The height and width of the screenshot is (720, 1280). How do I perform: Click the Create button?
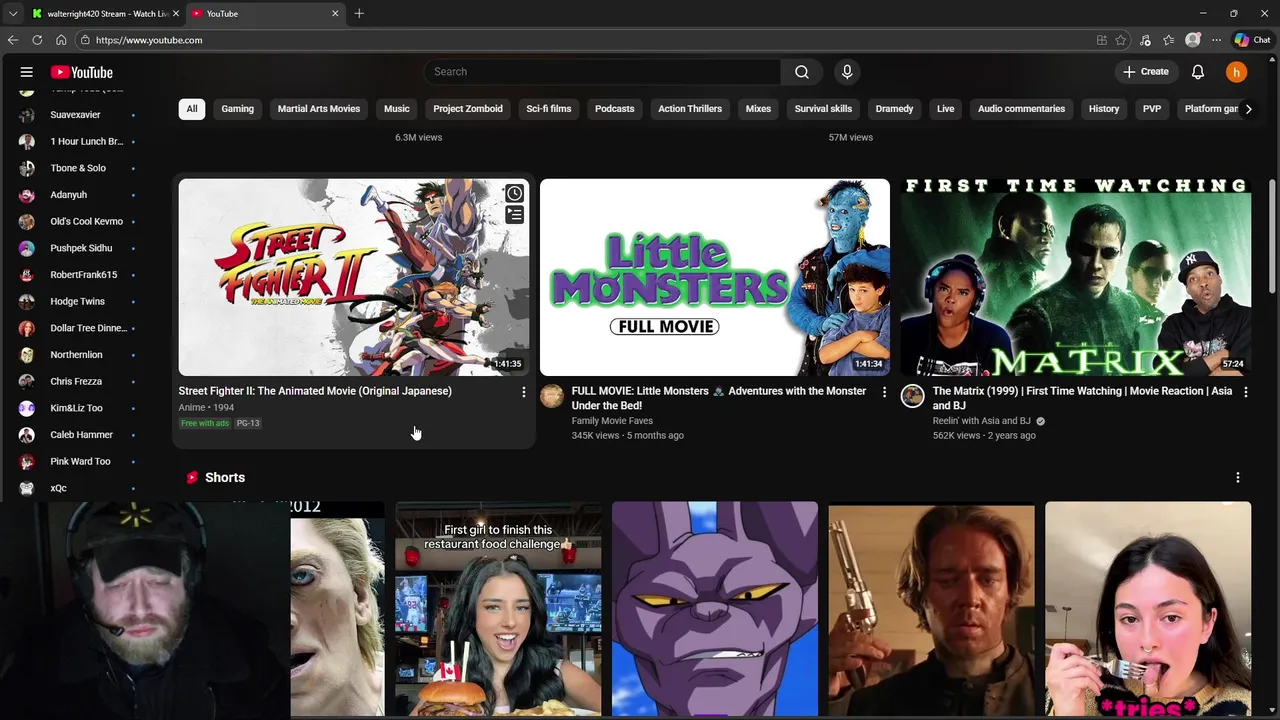click(x=1146, y=72)
